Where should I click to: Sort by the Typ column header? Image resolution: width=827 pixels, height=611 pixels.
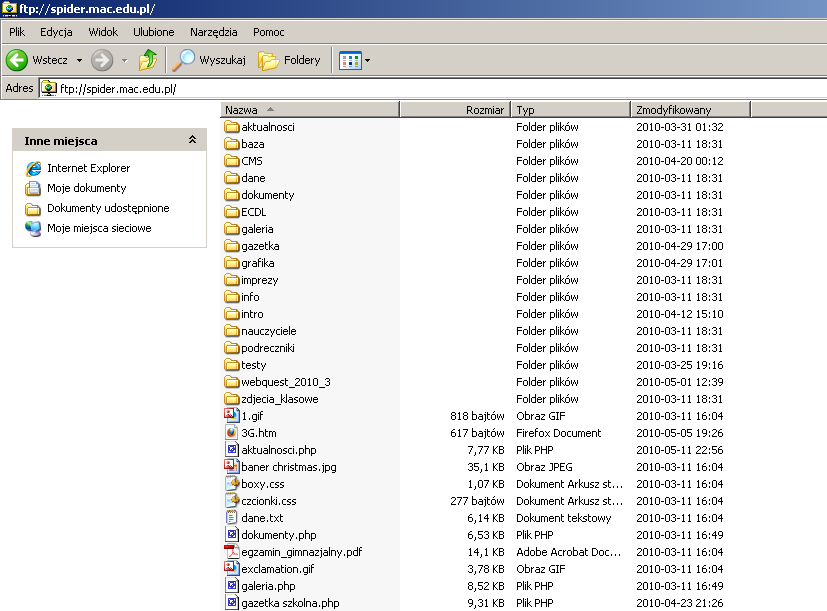coord(571,110)
